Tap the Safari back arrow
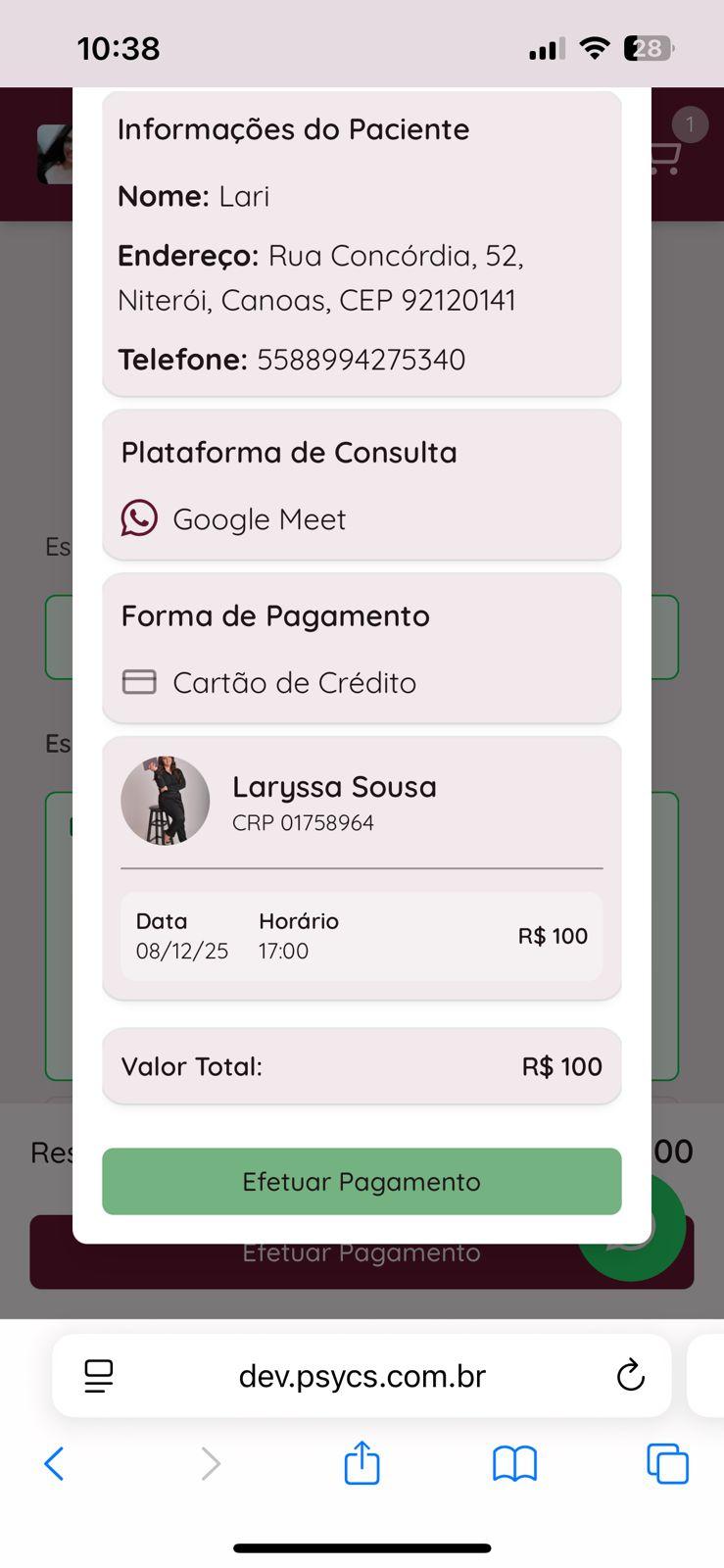This screenshot has height=1568, width=724. tap(55, 1464)
